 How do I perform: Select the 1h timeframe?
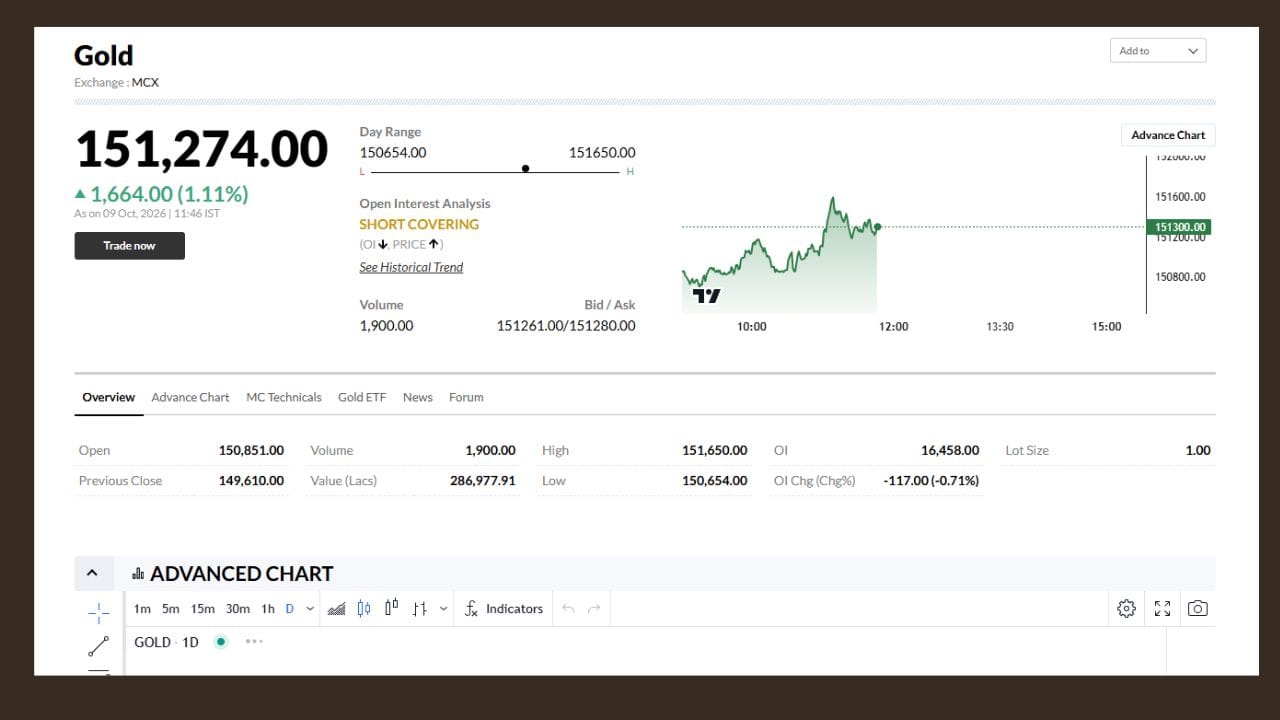coord(268,608)
